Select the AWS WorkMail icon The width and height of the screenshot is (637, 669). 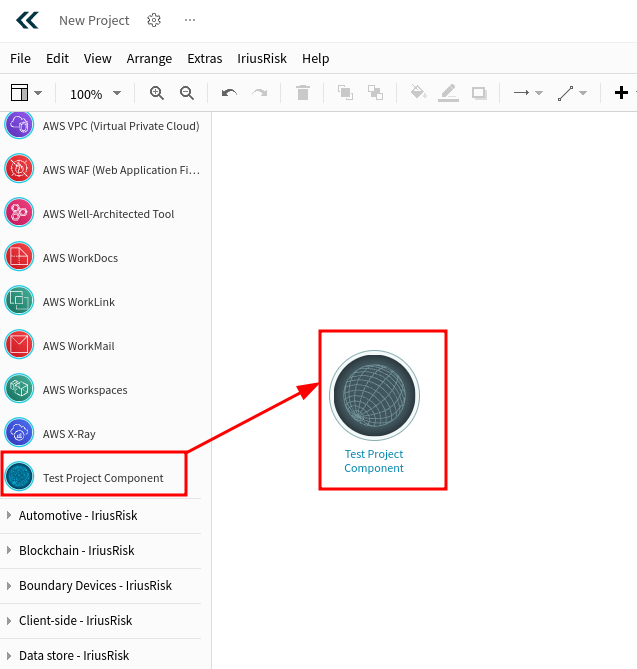tap(19, 344)
